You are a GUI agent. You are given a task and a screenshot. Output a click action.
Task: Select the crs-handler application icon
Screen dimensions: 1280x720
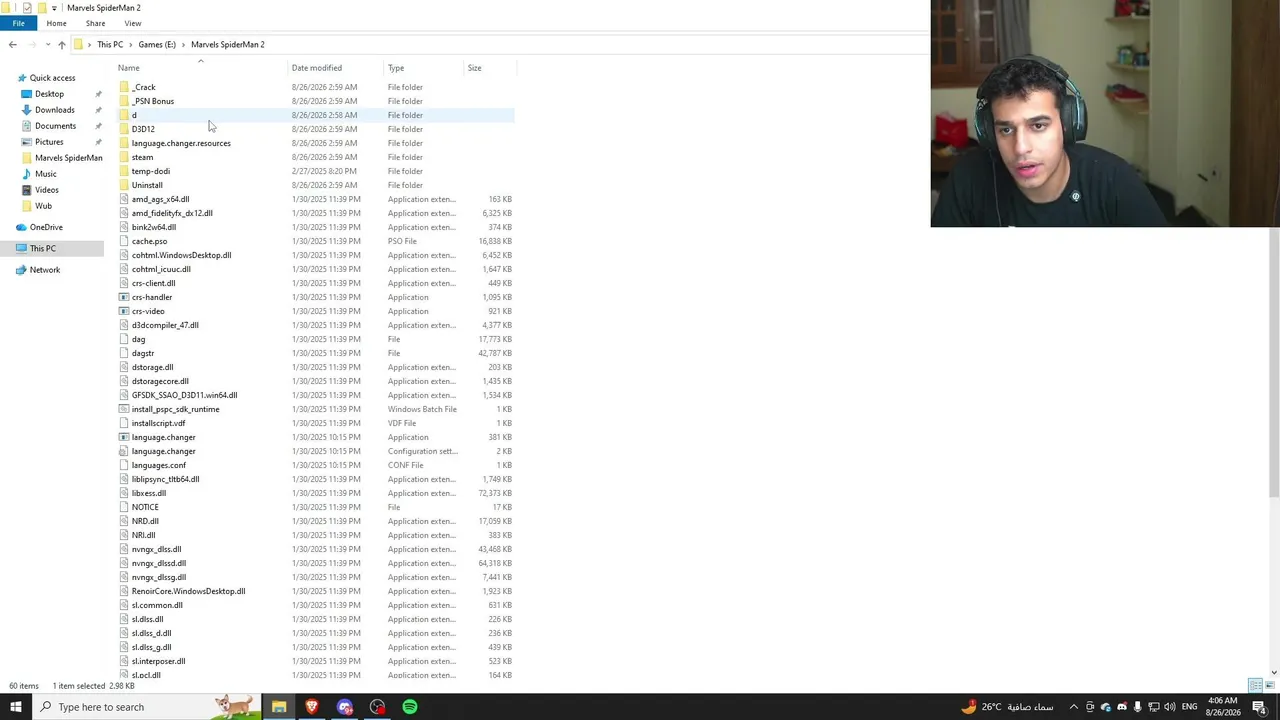click(124, 297)
